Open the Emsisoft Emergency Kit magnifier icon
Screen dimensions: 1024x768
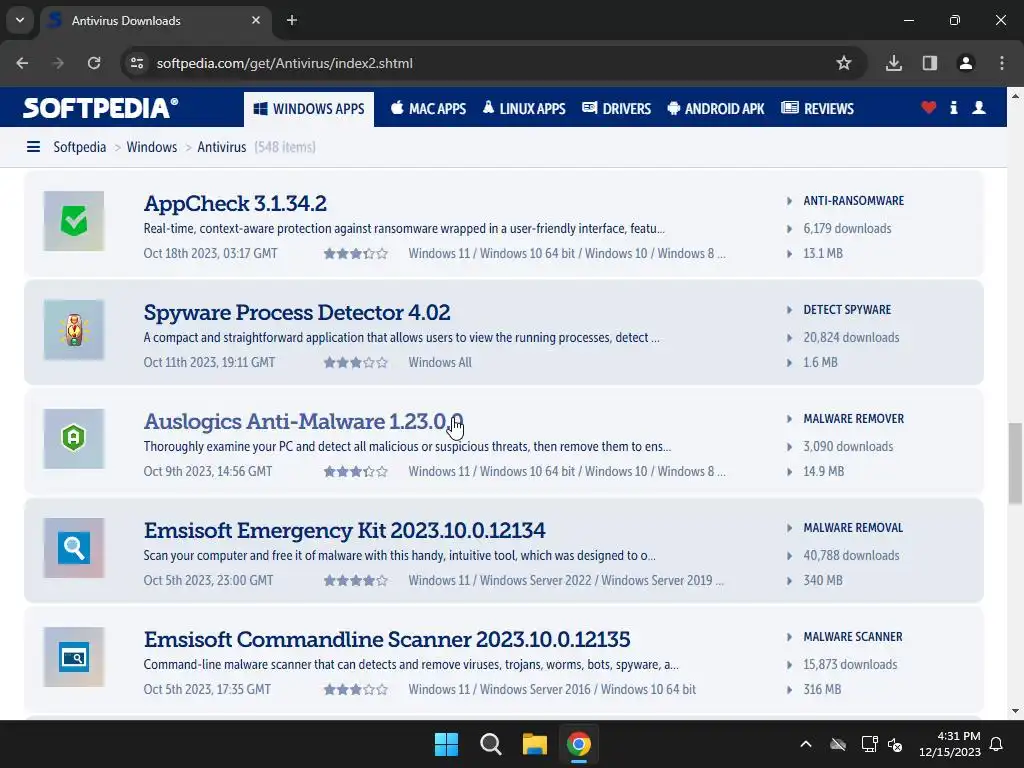74,548
